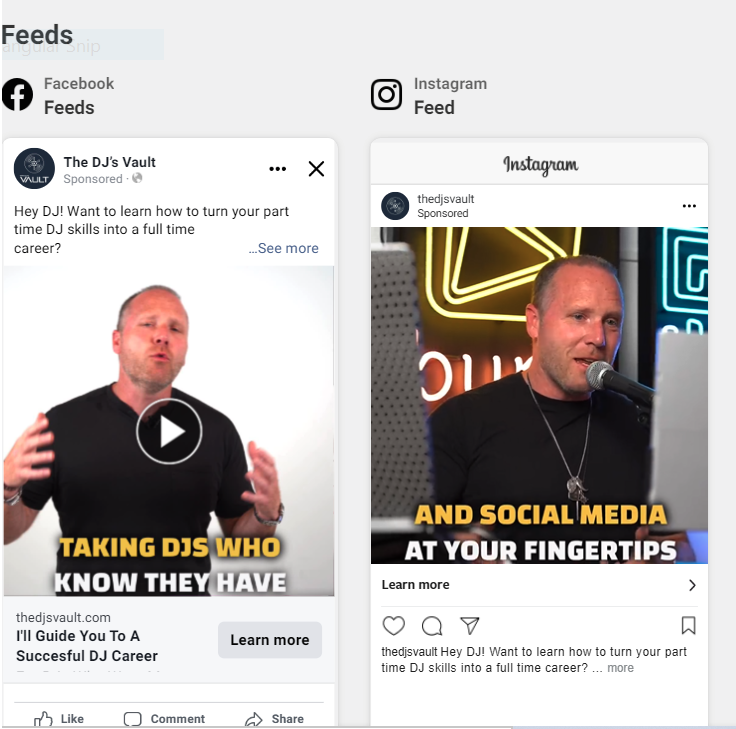Like Instagram post with heart icon

[x=393, y=625]
